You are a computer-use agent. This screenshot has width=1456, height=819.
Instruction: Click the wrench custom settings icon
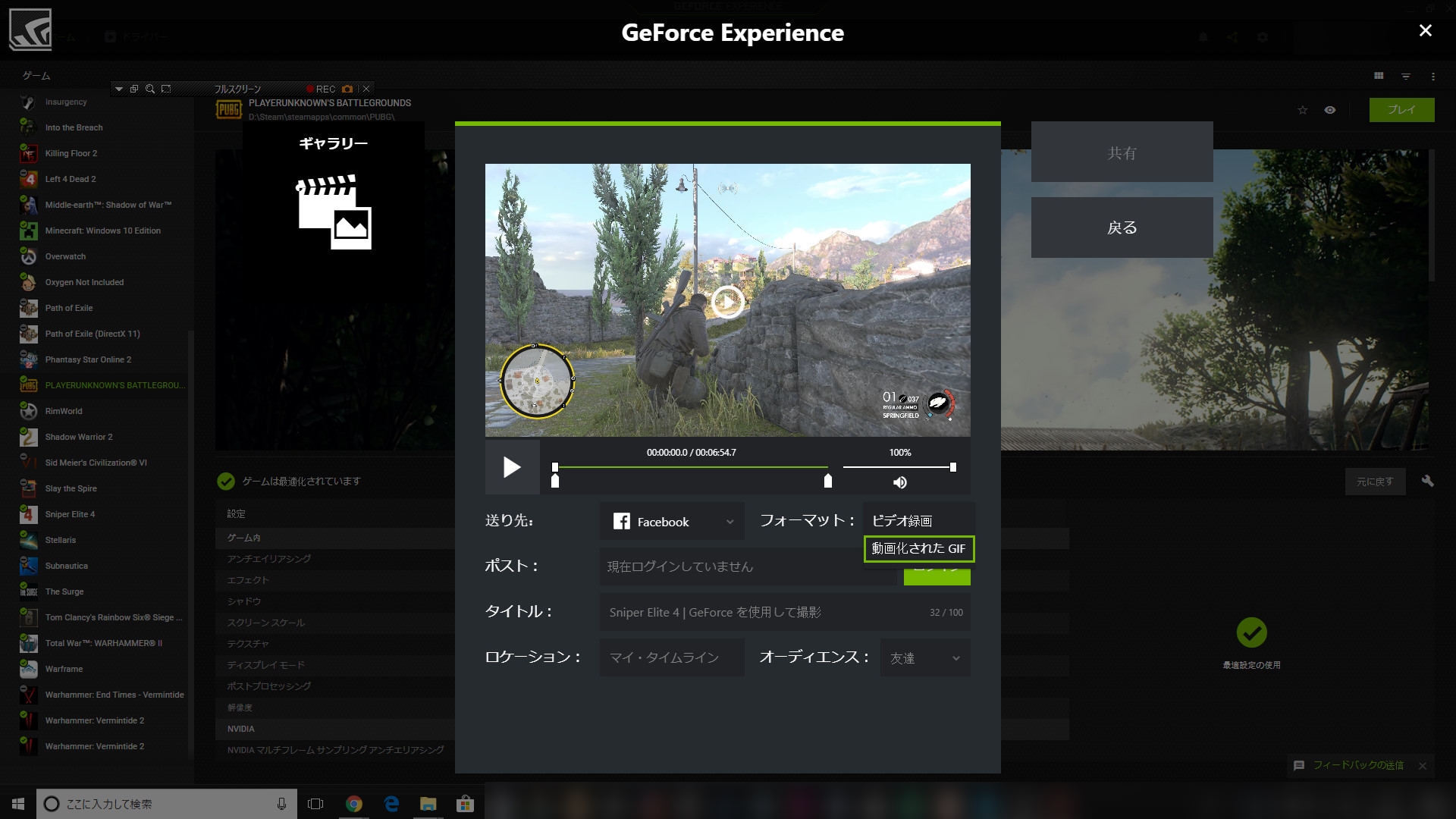1427,481
